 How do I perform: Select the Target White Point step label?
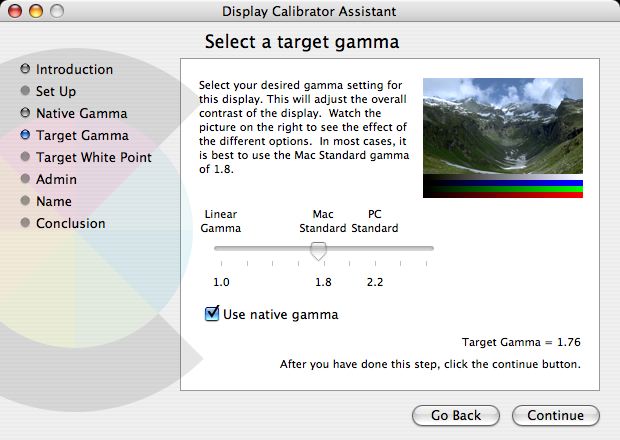94,157
